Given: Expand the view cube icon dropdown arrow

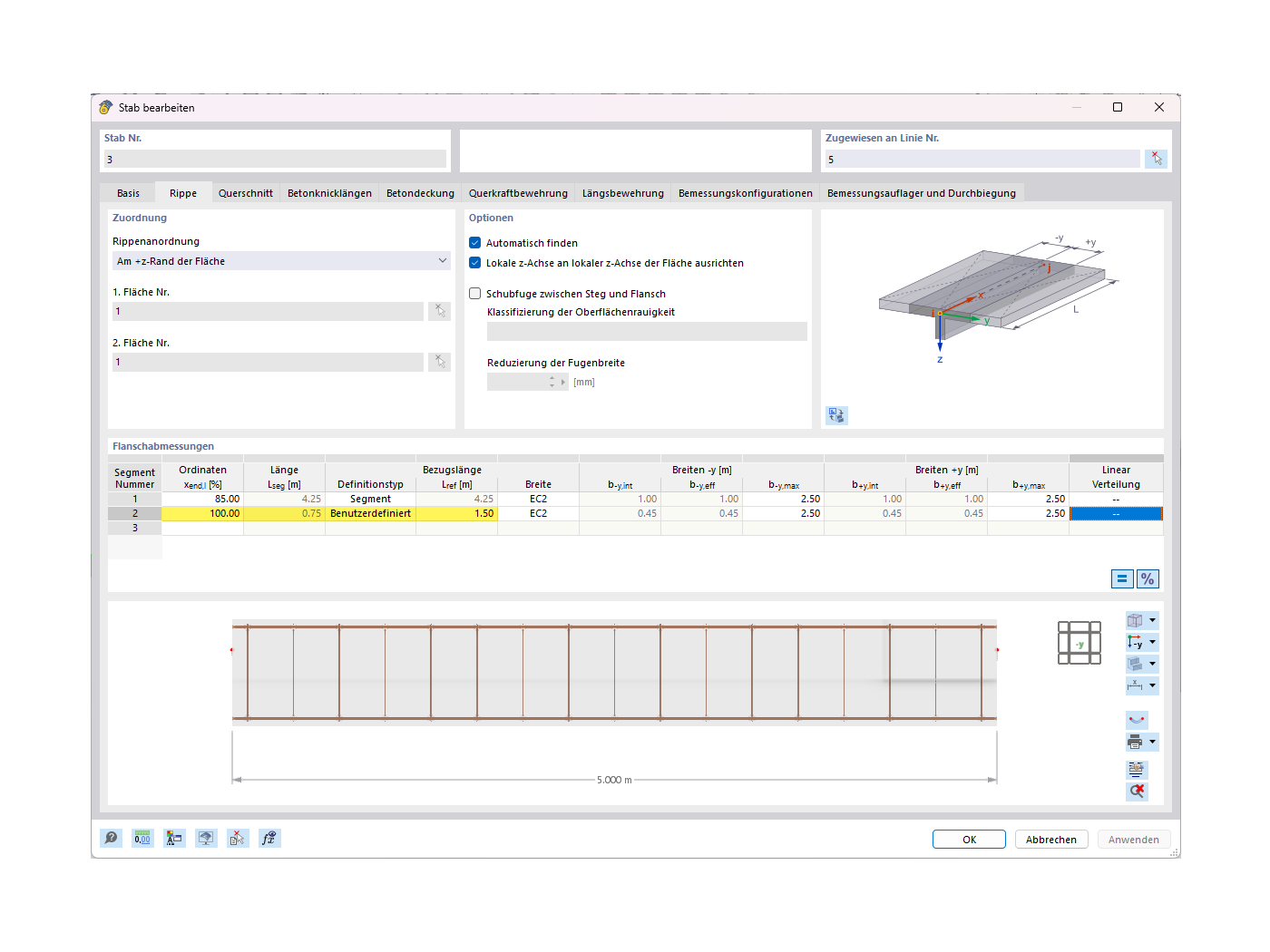Looking at the screenshot, I should coord(1153,620).
